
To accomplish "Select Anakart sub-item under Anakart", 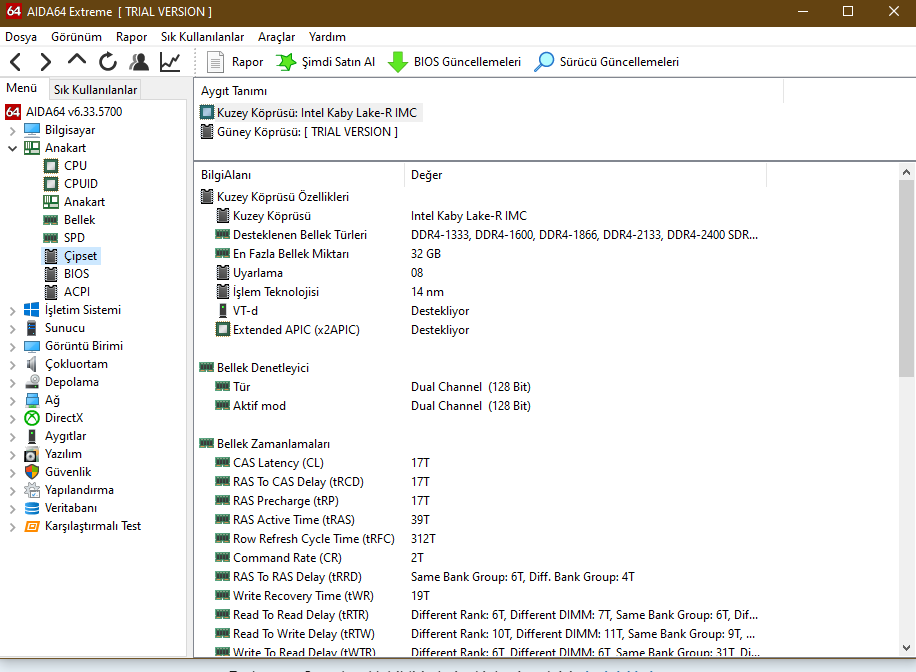I will coord(84,202).
